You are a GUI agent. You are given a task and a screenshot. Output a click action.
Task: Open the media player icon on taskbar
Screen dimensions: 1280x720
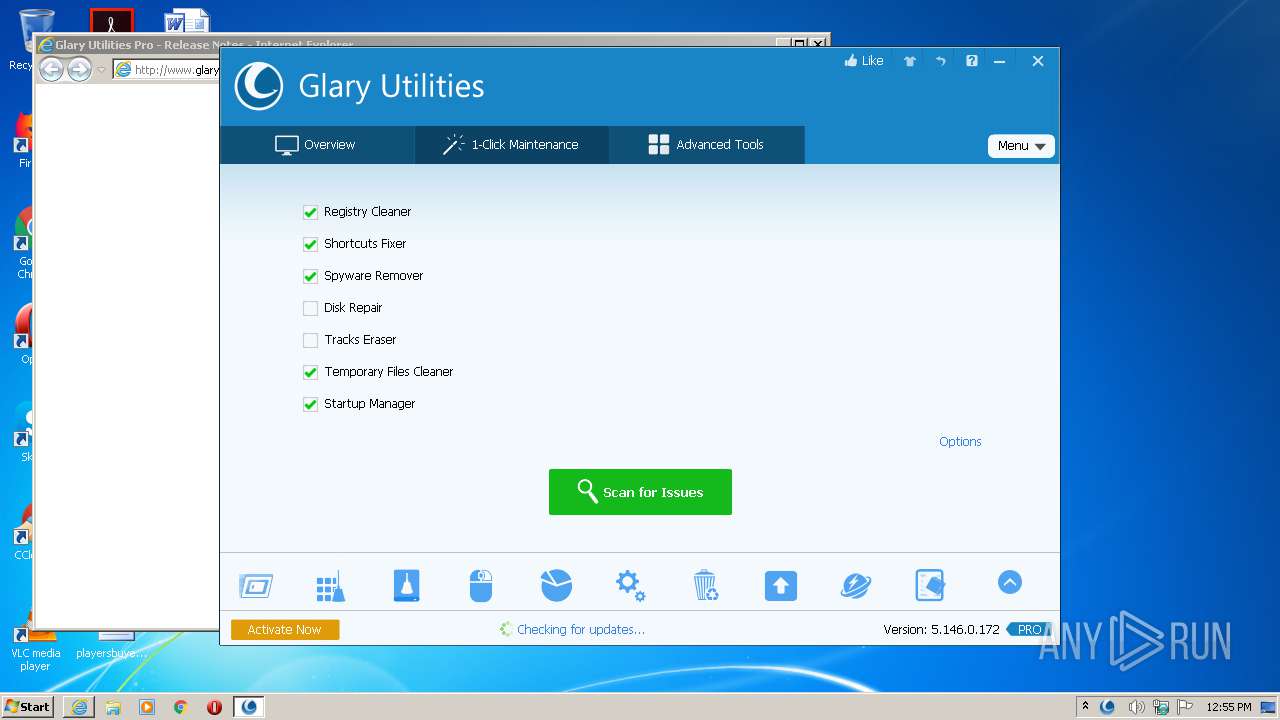coord(147,707)
